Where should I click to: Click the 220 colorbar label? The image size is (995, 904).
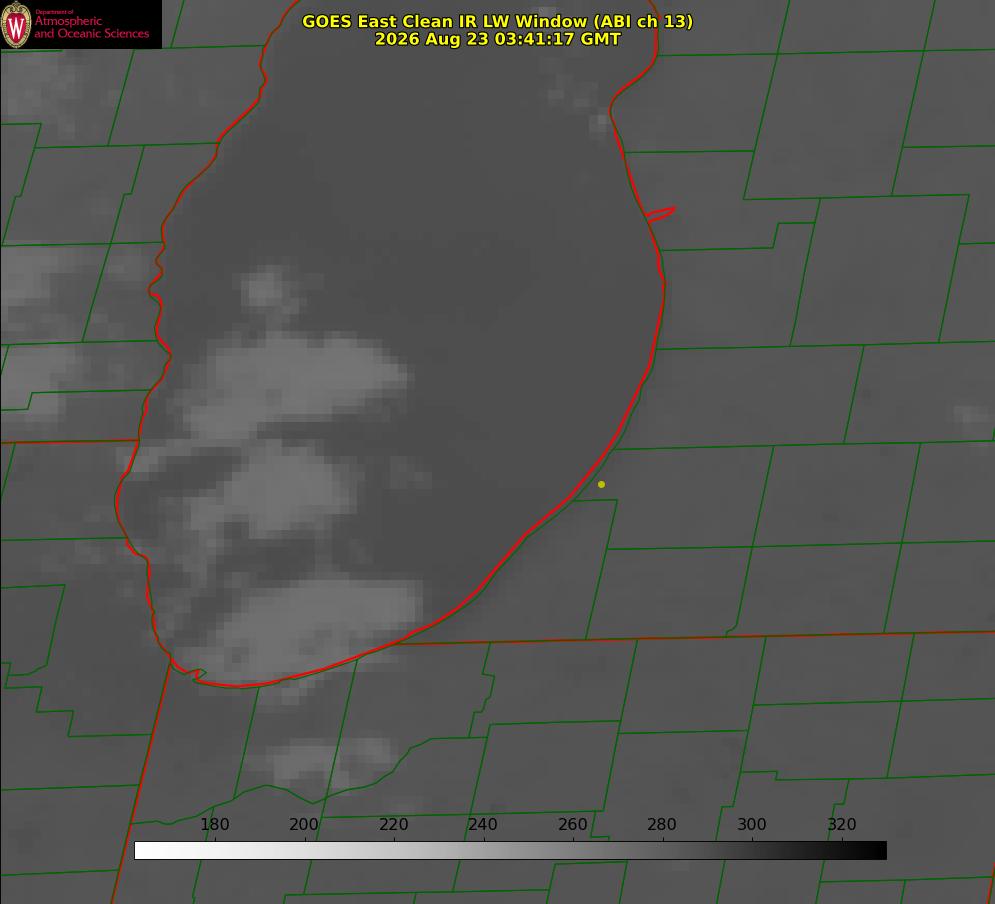(x=393, y=824)
